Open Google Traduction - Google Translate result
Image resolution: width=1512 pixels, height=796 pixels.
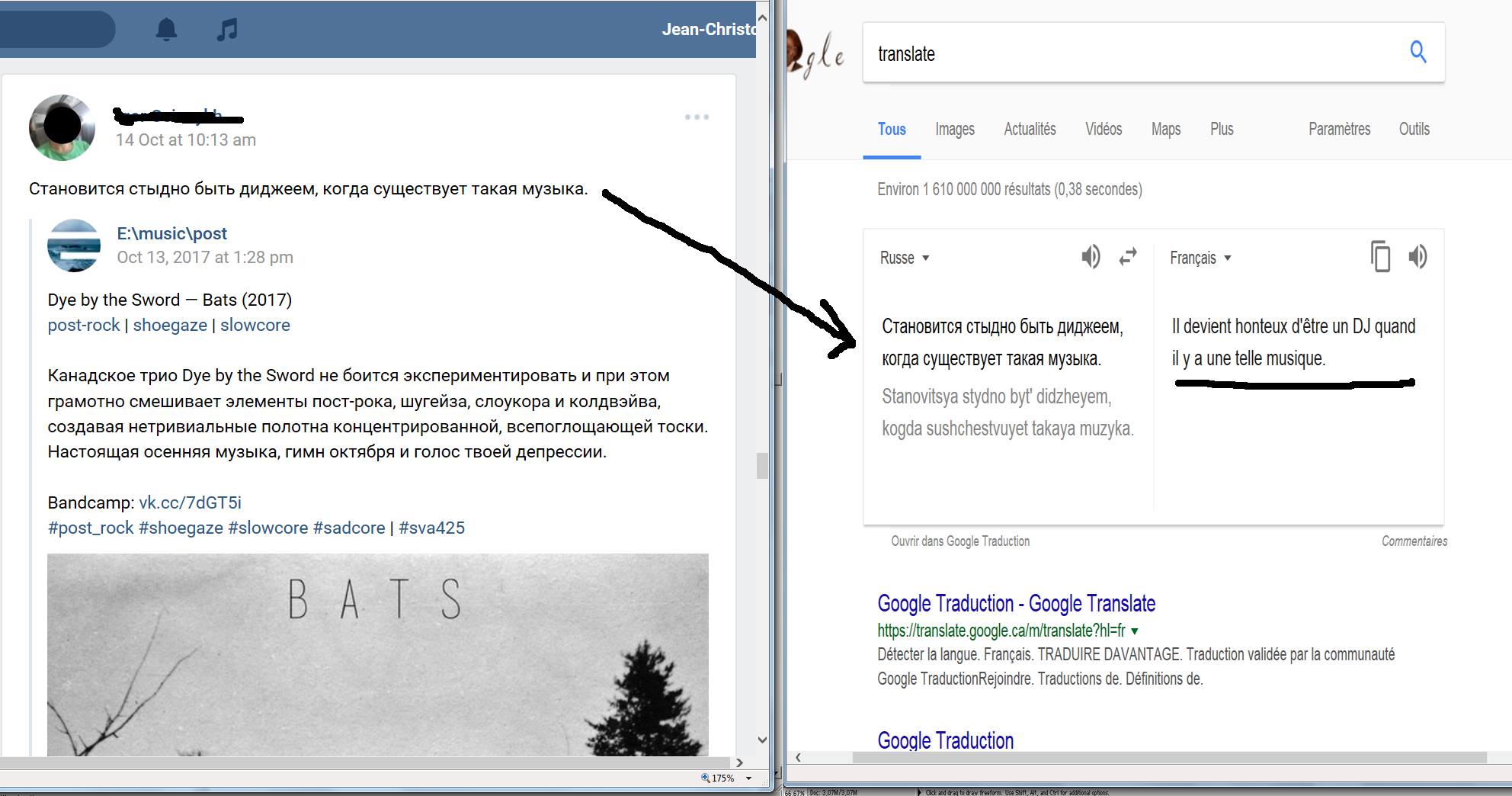pos(1016,603)
